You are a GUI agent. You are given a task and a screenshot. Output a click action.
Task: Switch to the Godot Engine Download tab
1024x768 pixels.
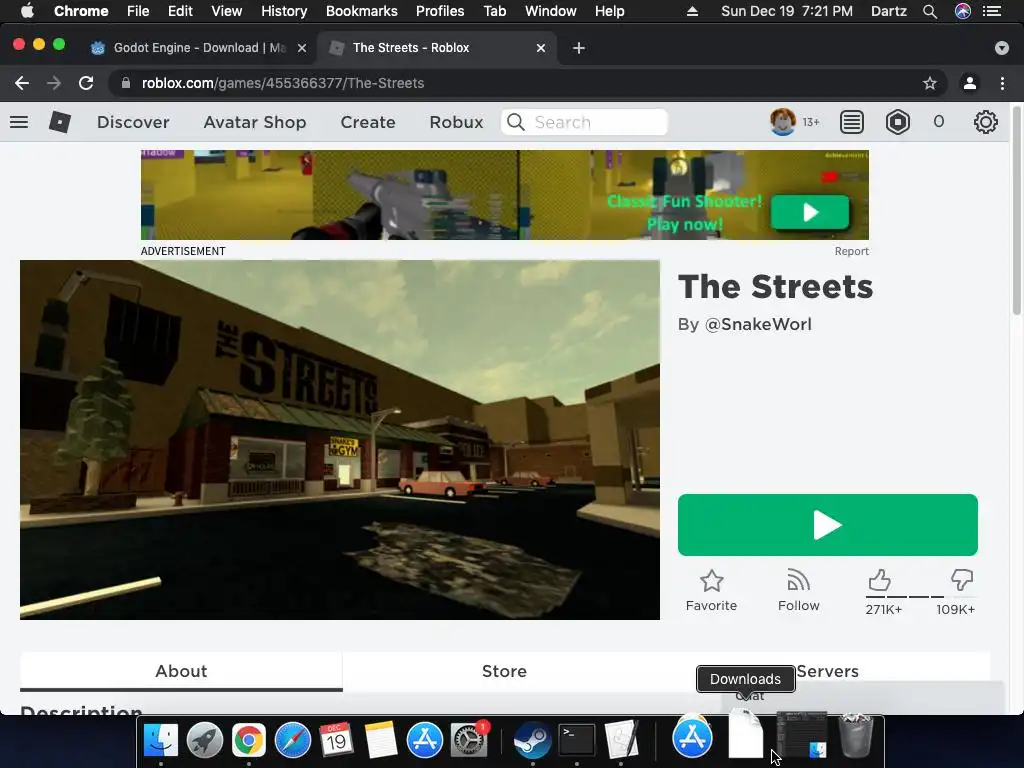click(198, 48)
